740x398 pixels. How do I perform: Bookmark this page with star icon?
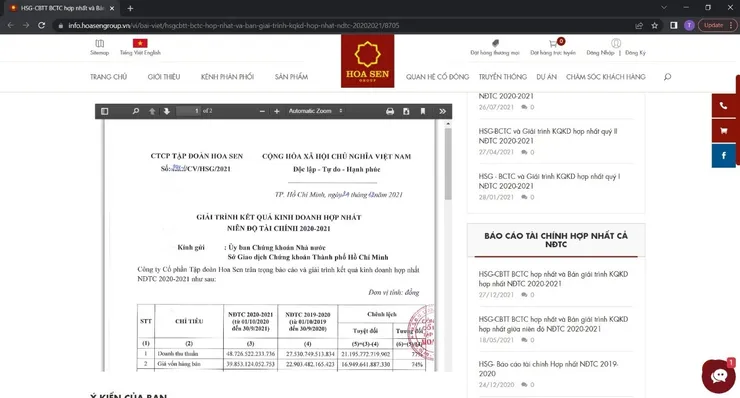(655, 25)
